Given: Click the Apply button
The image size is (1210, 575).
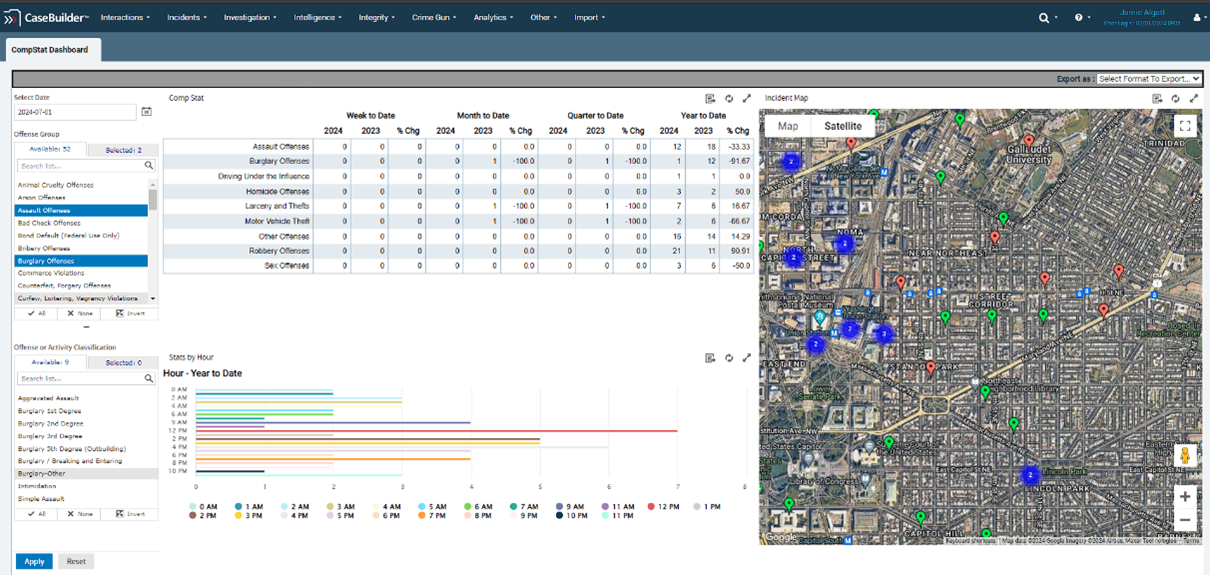Looking at the screenshot, I should click(34, 561).
